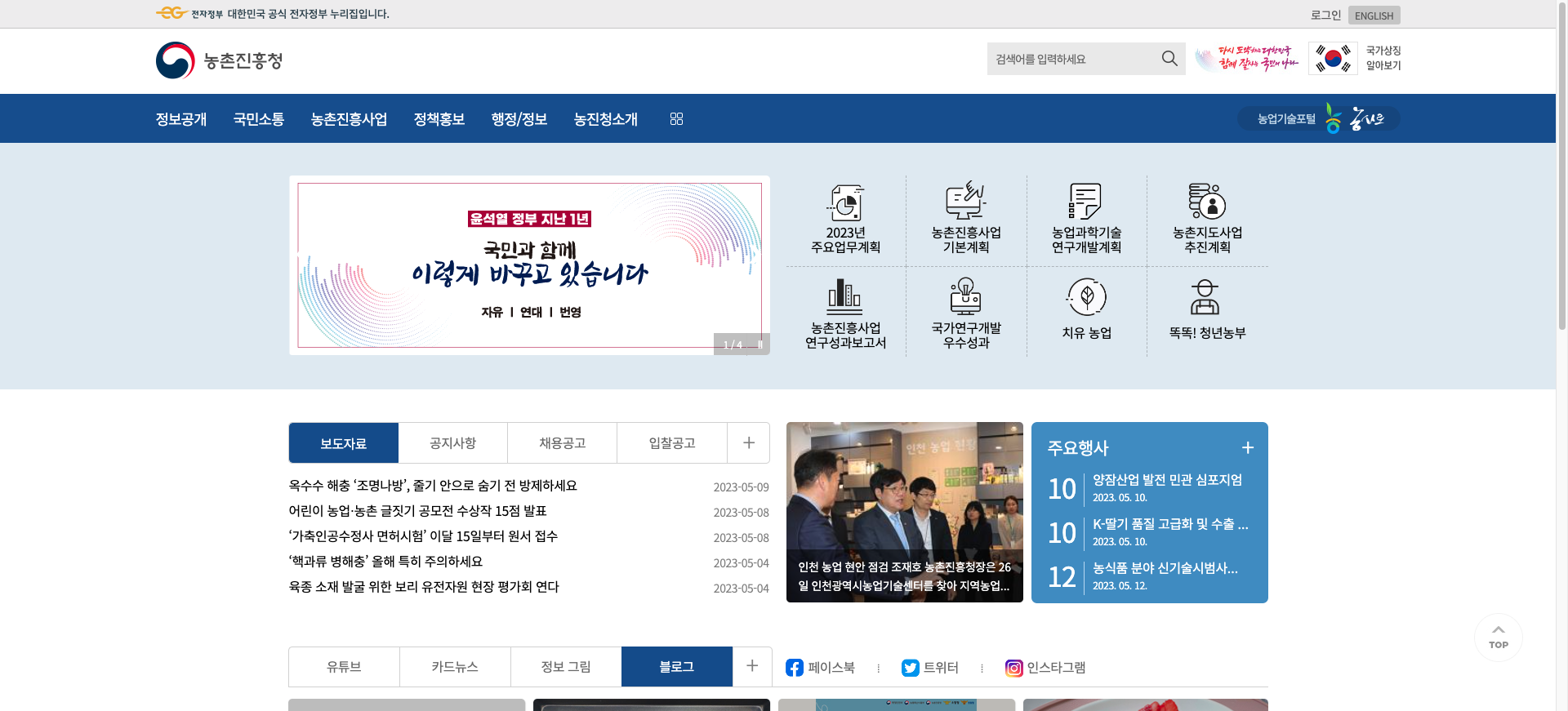1568x711 pixels.
Task: Open the 국민소통 menu
Action: (259, 119)
